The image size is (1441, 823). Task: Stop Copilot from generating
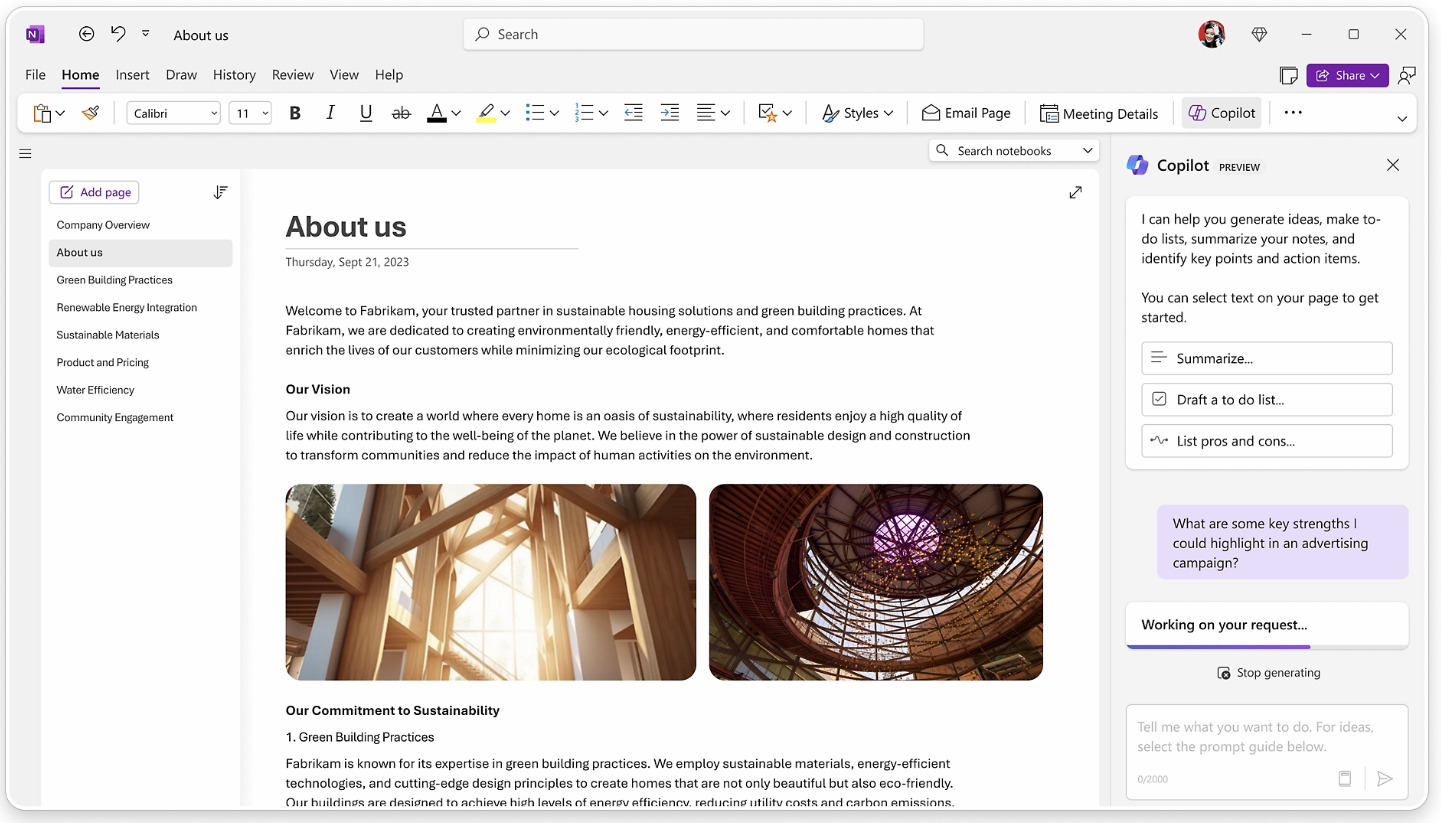1268,672
